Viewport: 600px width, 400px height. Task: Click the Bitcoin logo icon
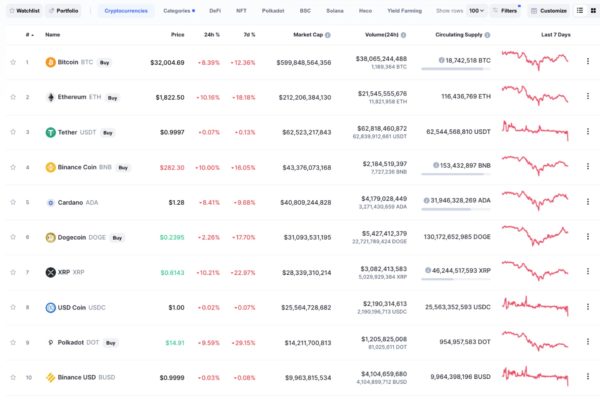pos(51,62)
